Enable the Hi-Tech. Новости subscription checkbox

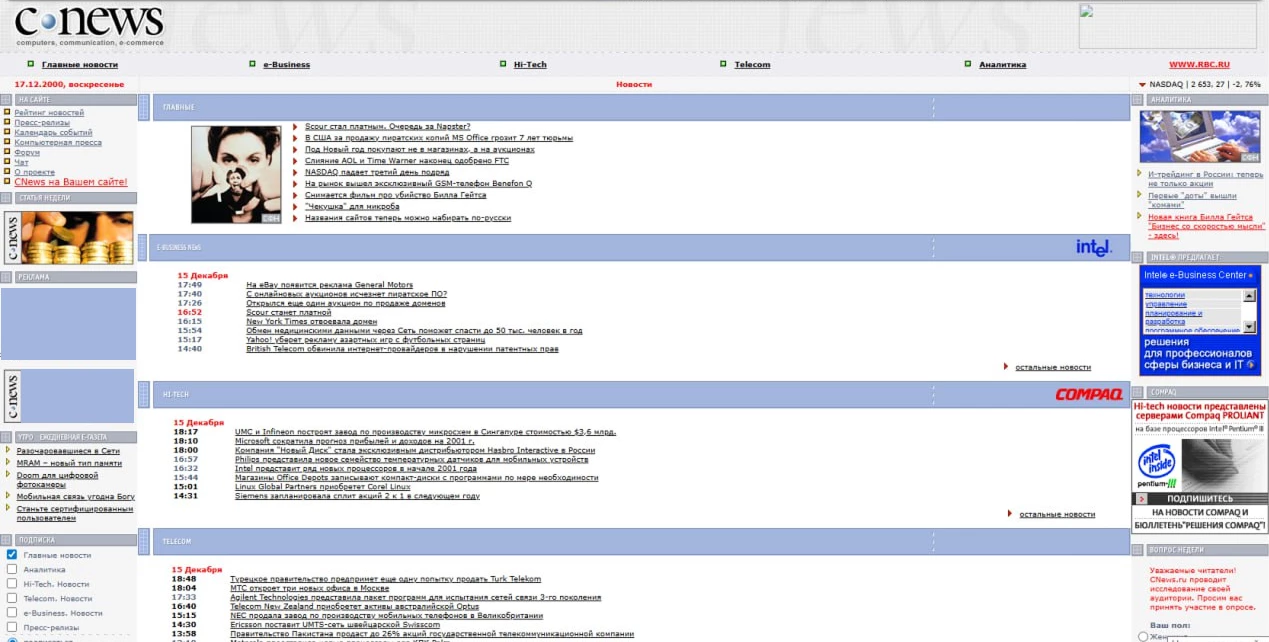(x=12, y=583)
